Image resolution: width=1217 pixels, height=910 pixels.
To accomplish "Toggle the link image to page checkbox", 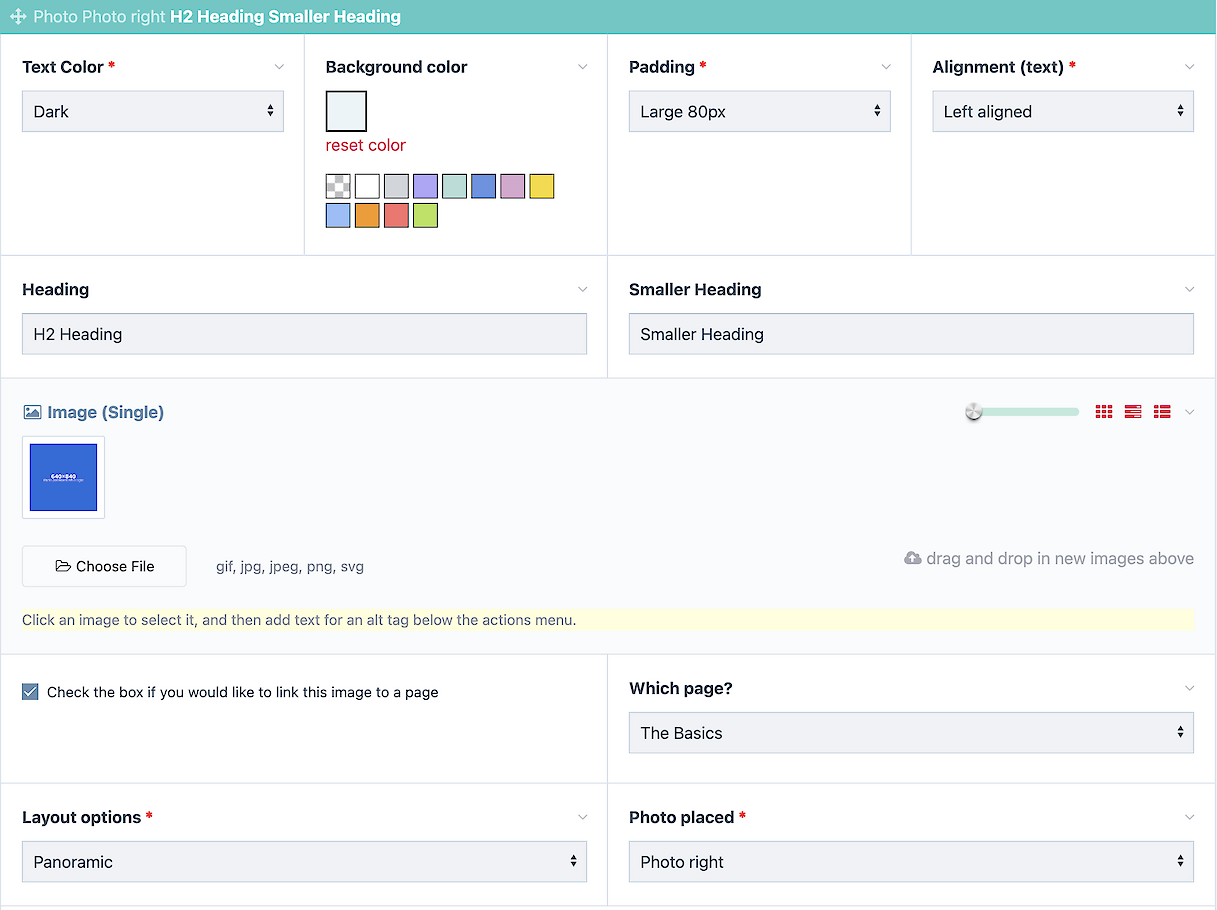I will click(x=31, y=692).
